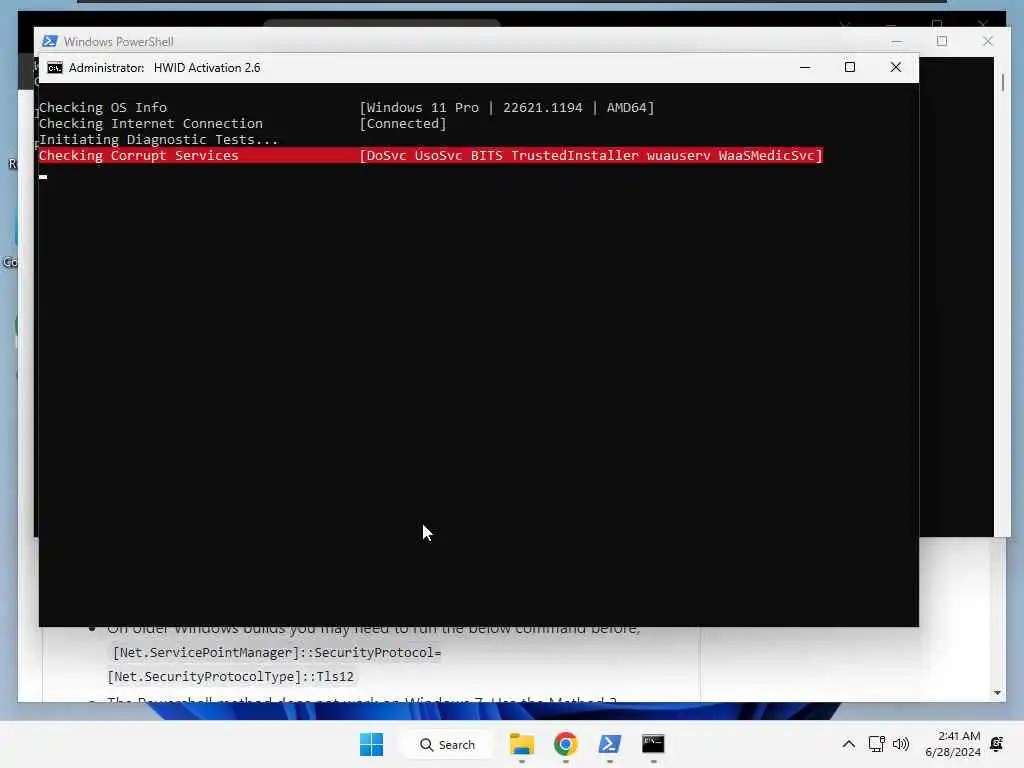
Task: Maximize the HWID Activation 2.6 window
Action: click(850, 67)
